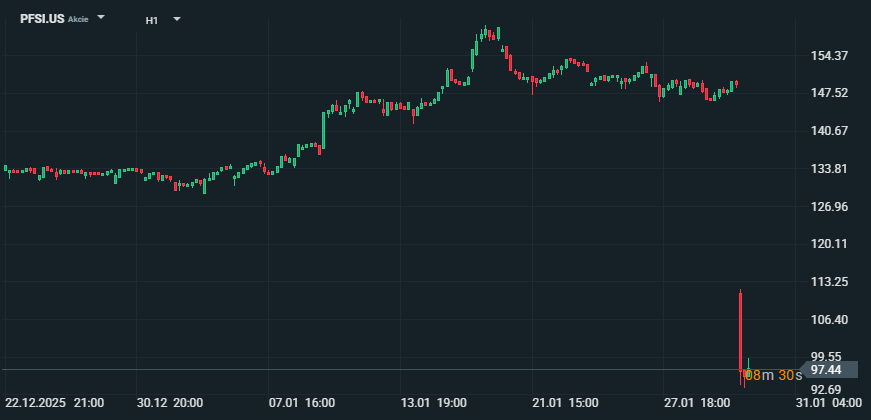Image resolution: width=871 pixels, height=420 pixels.
Task: Click the 07.01 16:00 time label
Action: click(301, 403)
